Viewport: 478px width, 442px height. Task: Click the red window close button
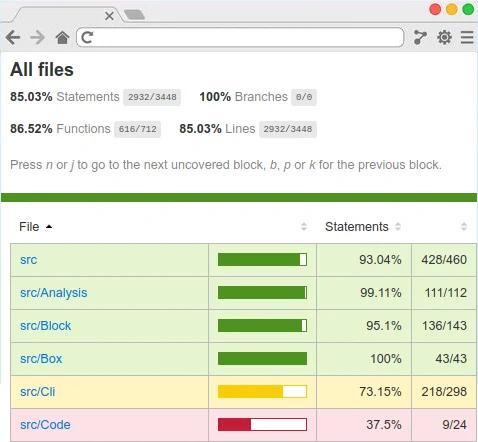pos(435,9)
